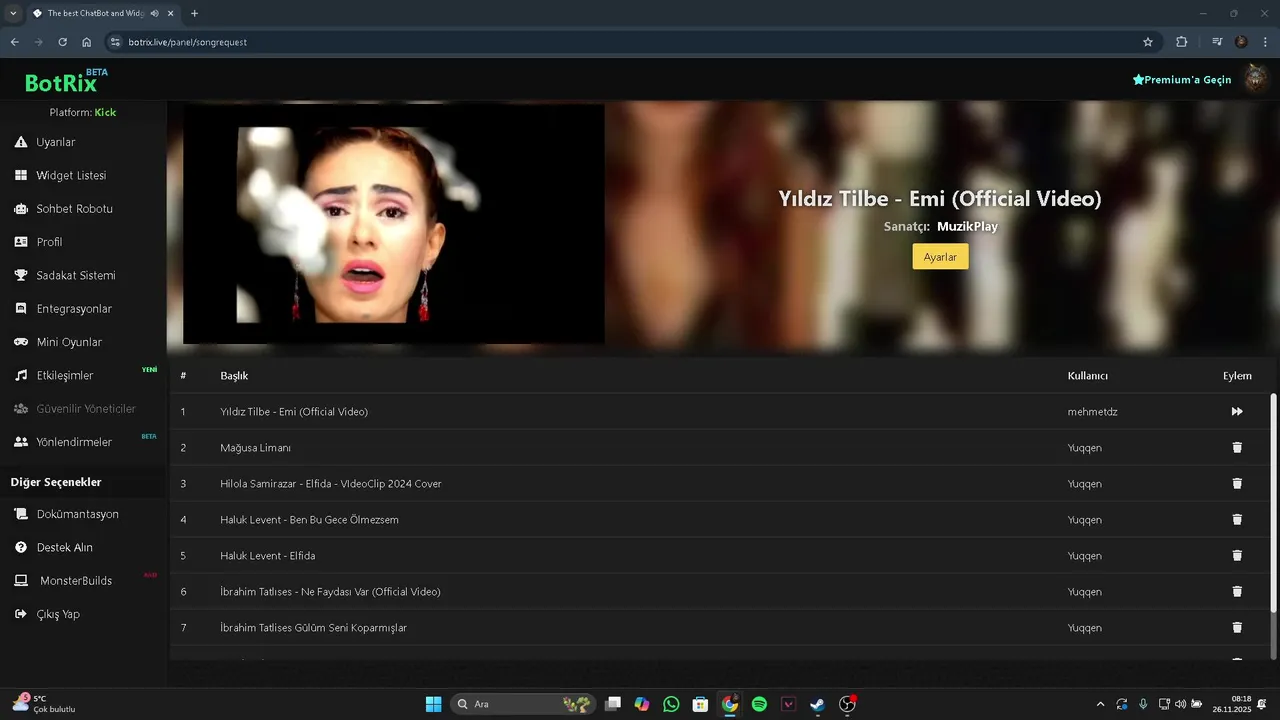Screen dimensions: 1280x720
Task: Click the Kick platform label
Action: (x=105, y=112)
